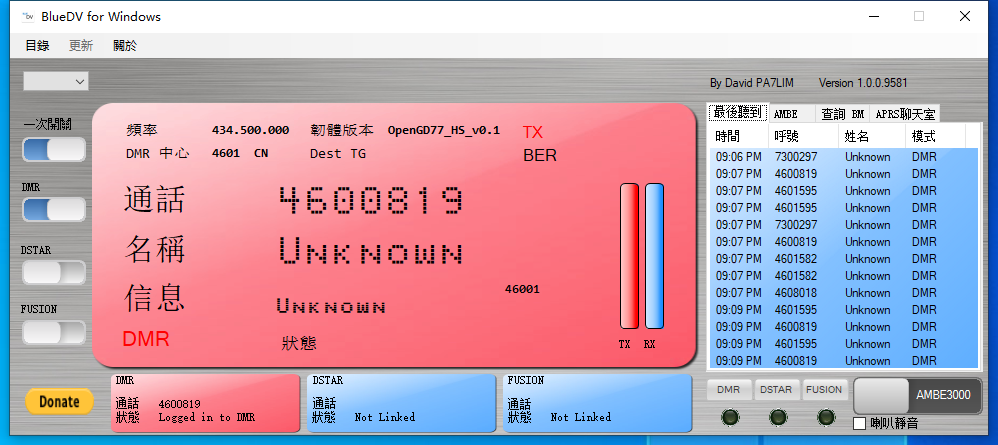Turn on the FUSION mode switch

pyautogui.click(x=54, y=333)
